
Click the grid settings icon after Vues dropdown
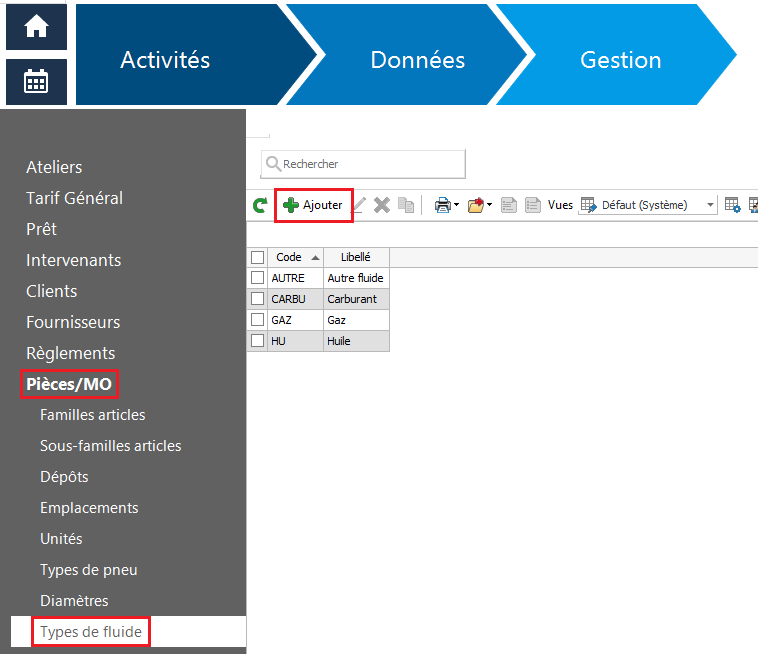(x=732, y=205)
